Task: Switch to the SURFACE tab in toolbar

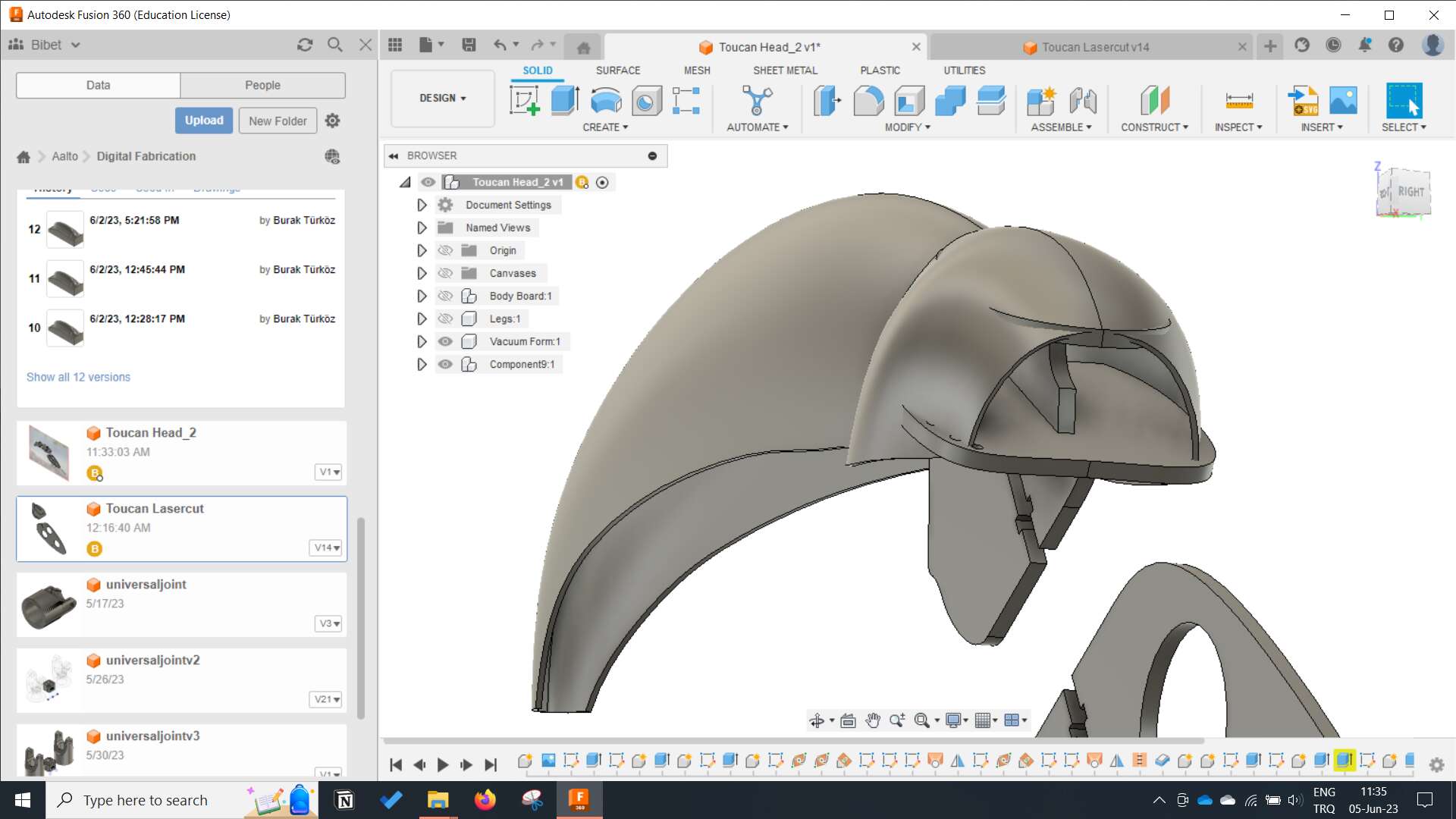Action: click(x=618, y=70)
